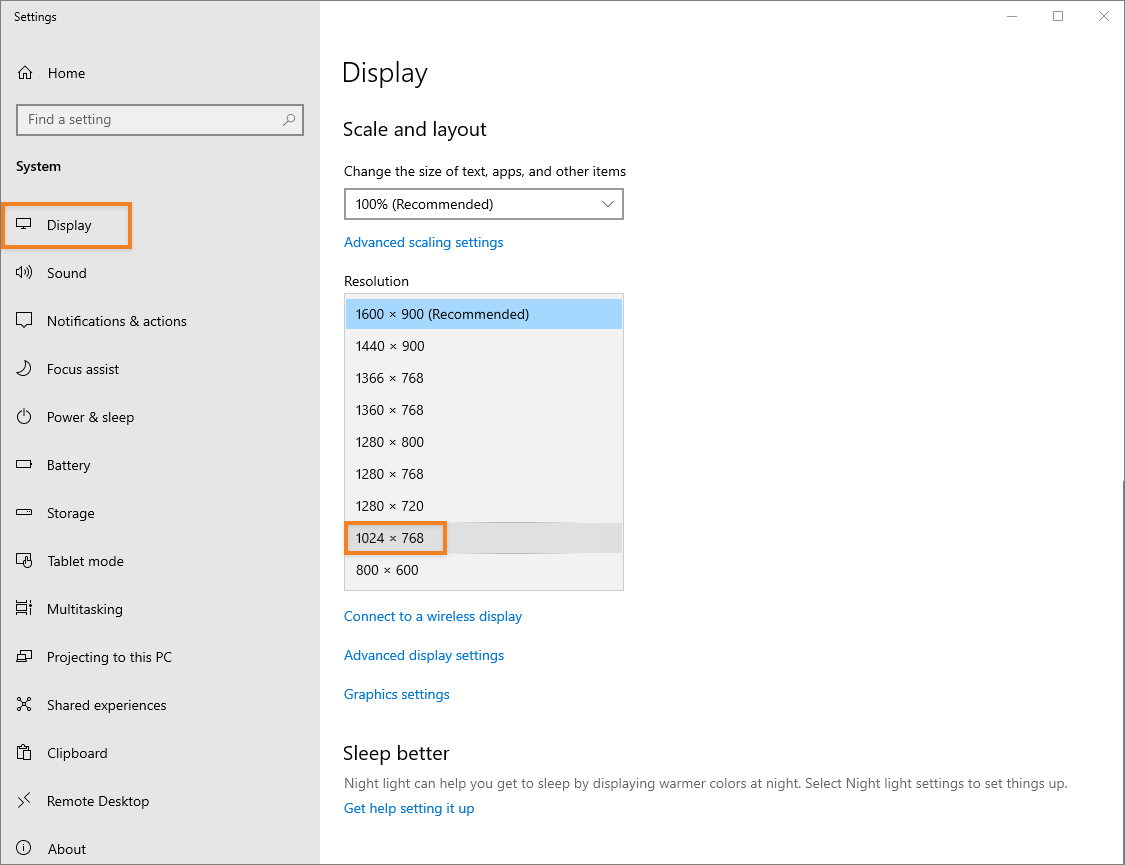Open Advanced scaling settings link
1125x865 pixels.
click(423, 242)
